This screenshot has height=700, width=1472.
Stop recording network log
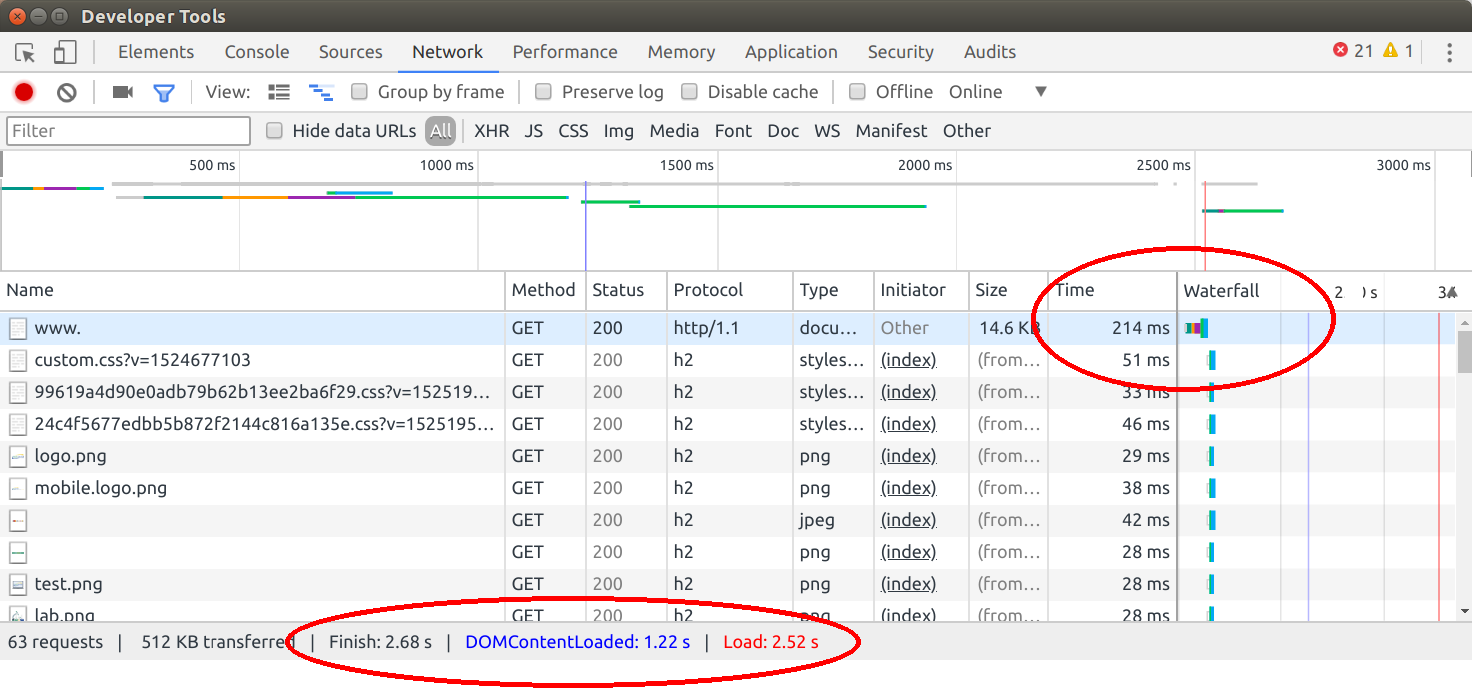click(23, 91)
